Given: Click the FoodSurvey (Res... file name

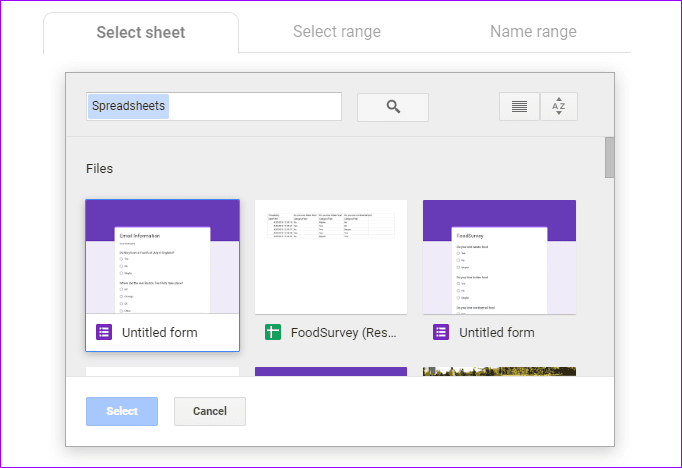Looking at the screenshot, I should (x=344, y=333).
